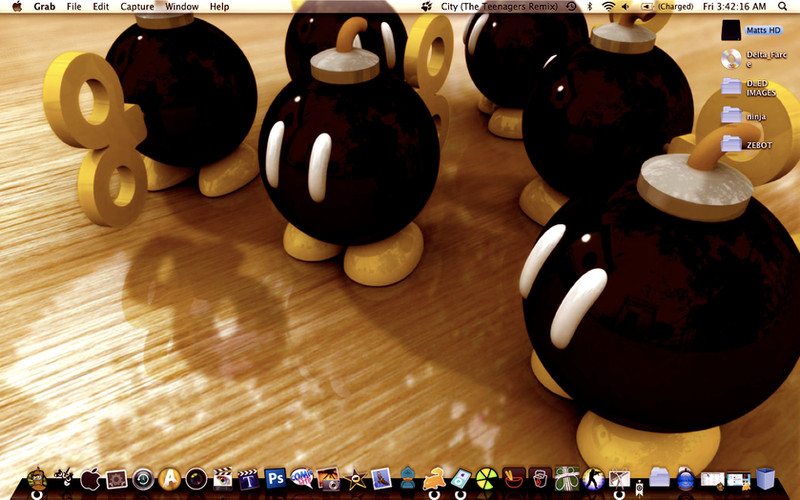Click the battery Charged indicator

tap(667, 7)
